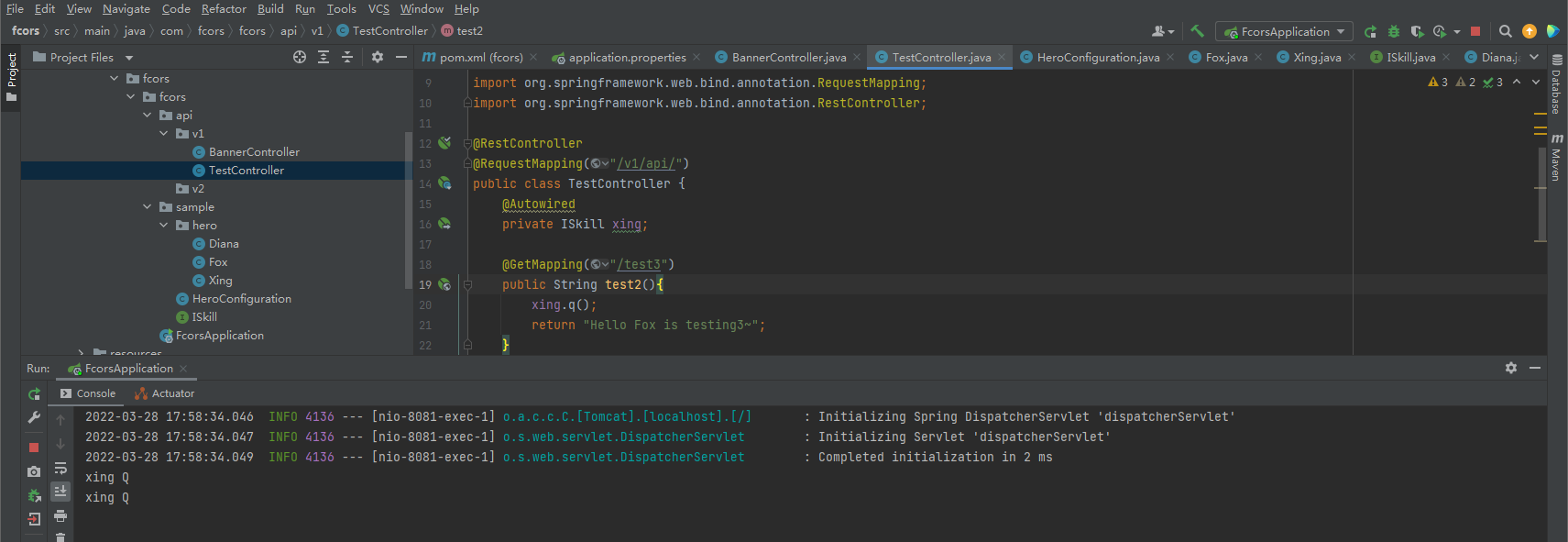Click the select opened file crosshair icon
This screenshot has width=1568, height=542.
click(x=300, y=57)
